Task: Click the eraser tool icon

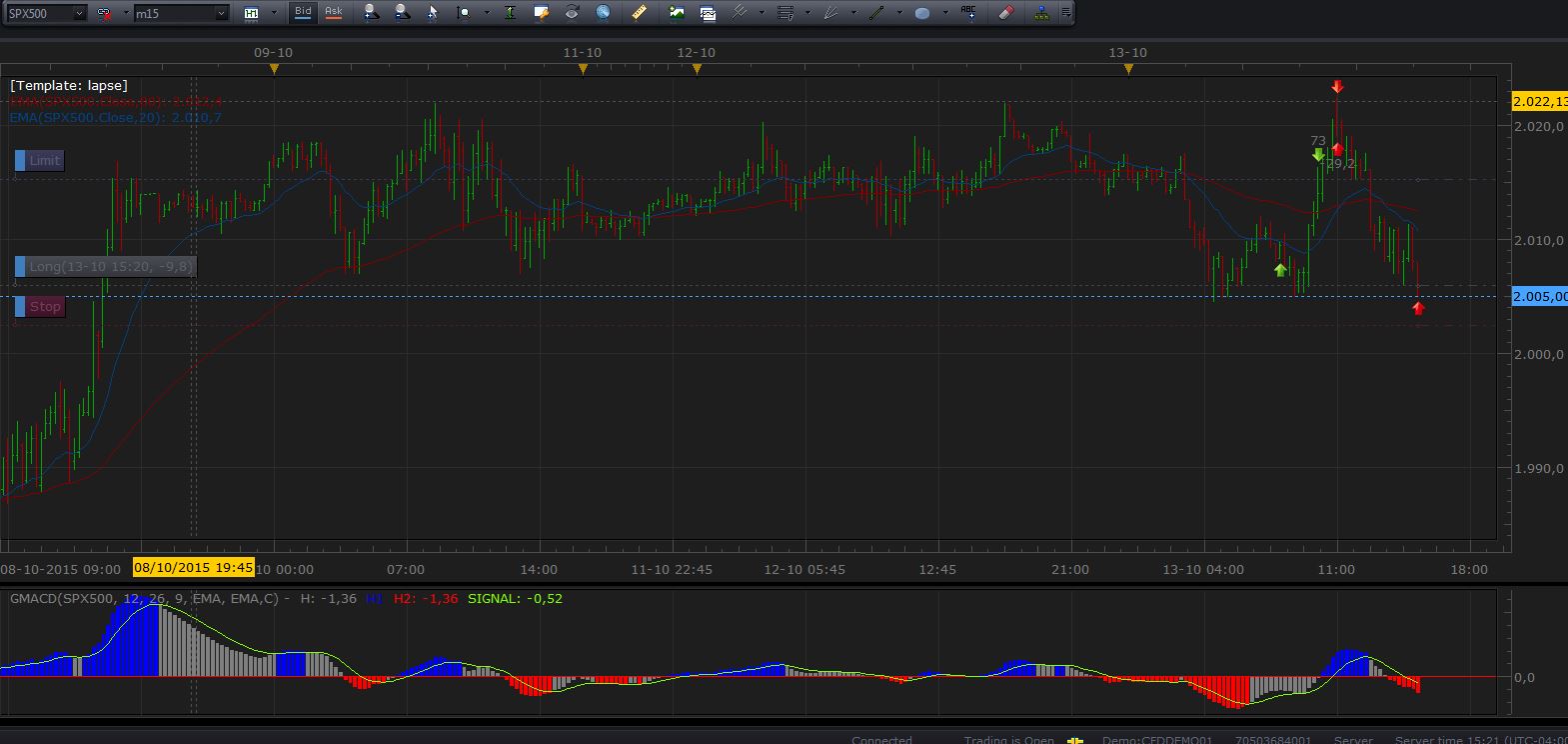Action: [x=1006, y=13]
